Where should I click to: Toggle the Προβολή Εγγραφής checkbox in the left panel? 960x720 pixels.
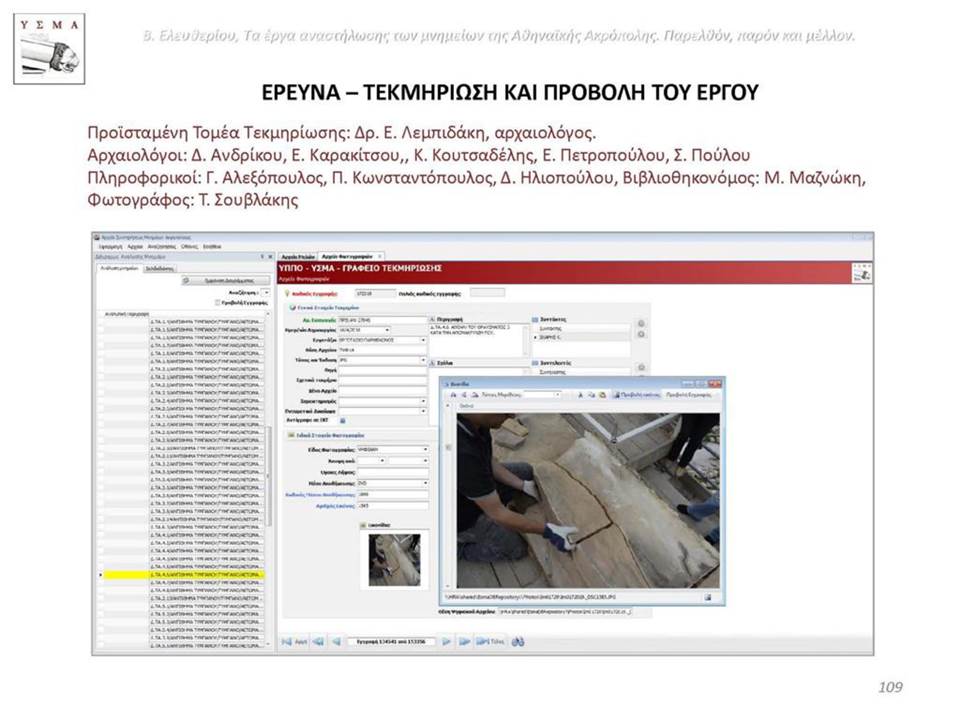217,302
